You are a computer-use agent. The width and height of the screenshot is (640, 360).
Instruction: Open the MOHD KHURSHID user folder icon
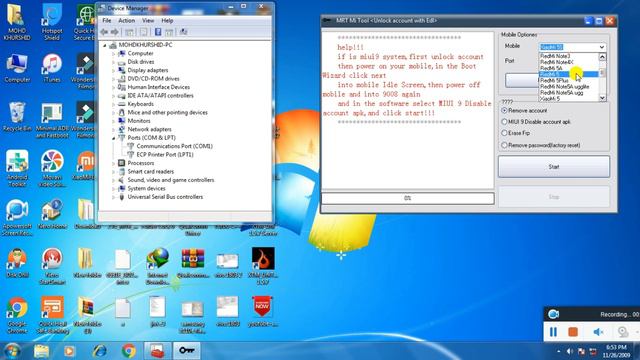coord(17,22)
